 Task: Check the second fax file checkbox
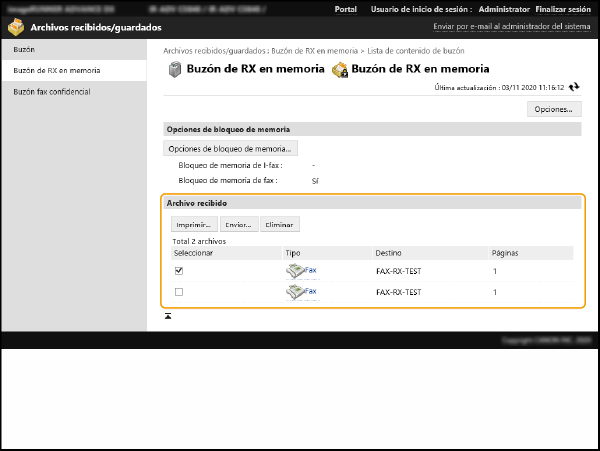click(x=179, y=292)
